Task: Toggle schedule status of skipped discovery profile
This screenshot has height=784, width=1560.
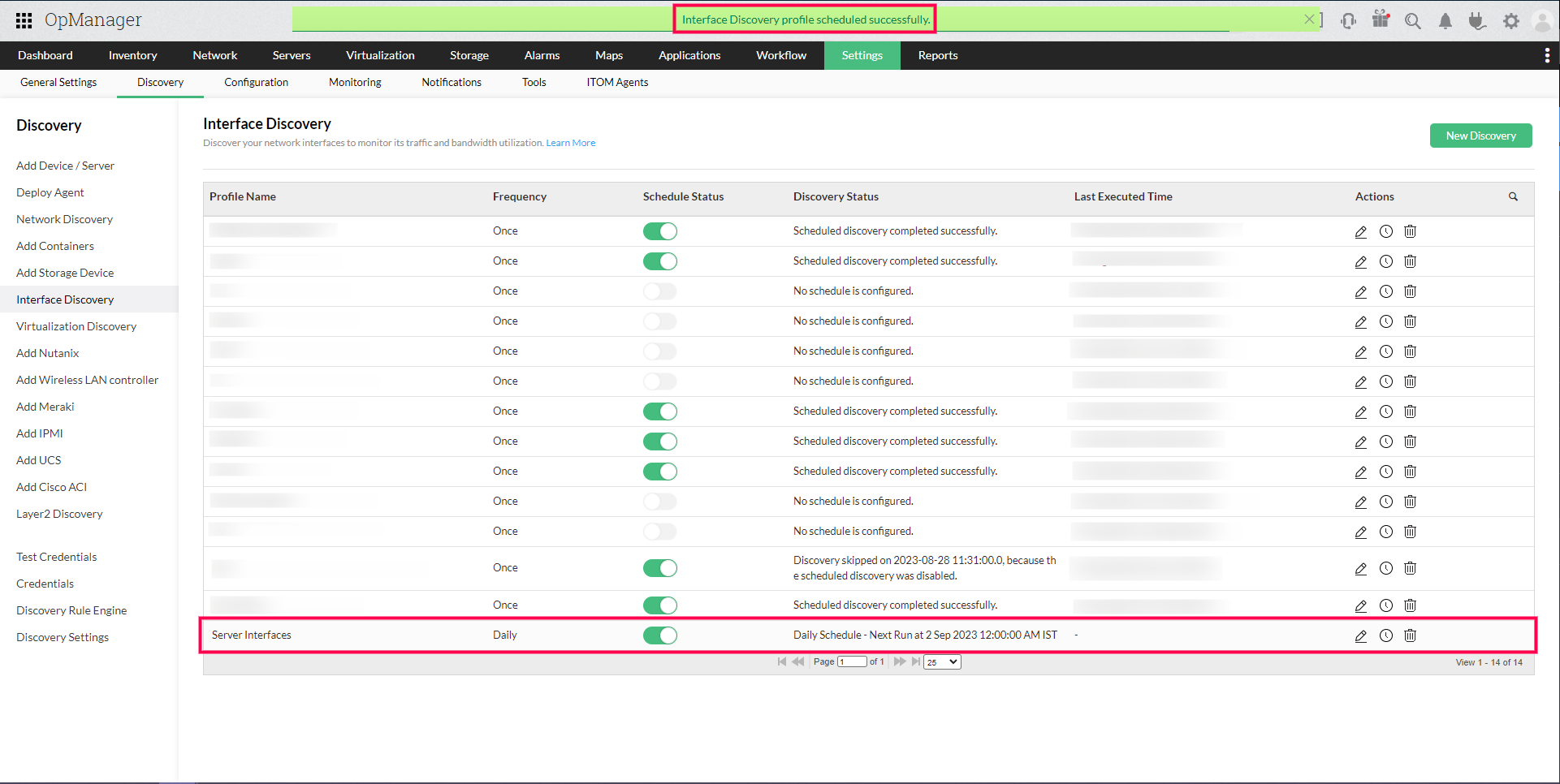Action: [660, 568]
